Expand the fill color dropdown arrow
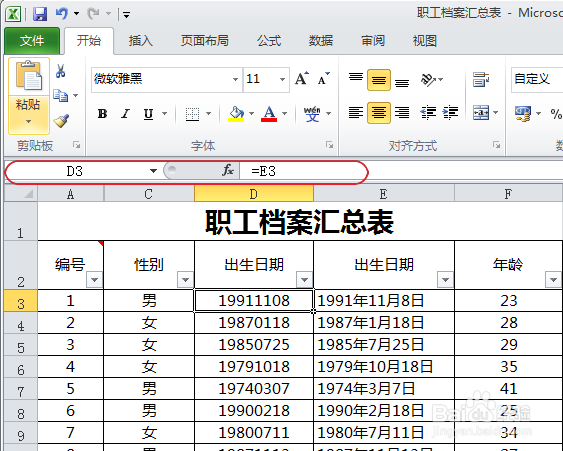The image size is (563, 451). point(251,114)
